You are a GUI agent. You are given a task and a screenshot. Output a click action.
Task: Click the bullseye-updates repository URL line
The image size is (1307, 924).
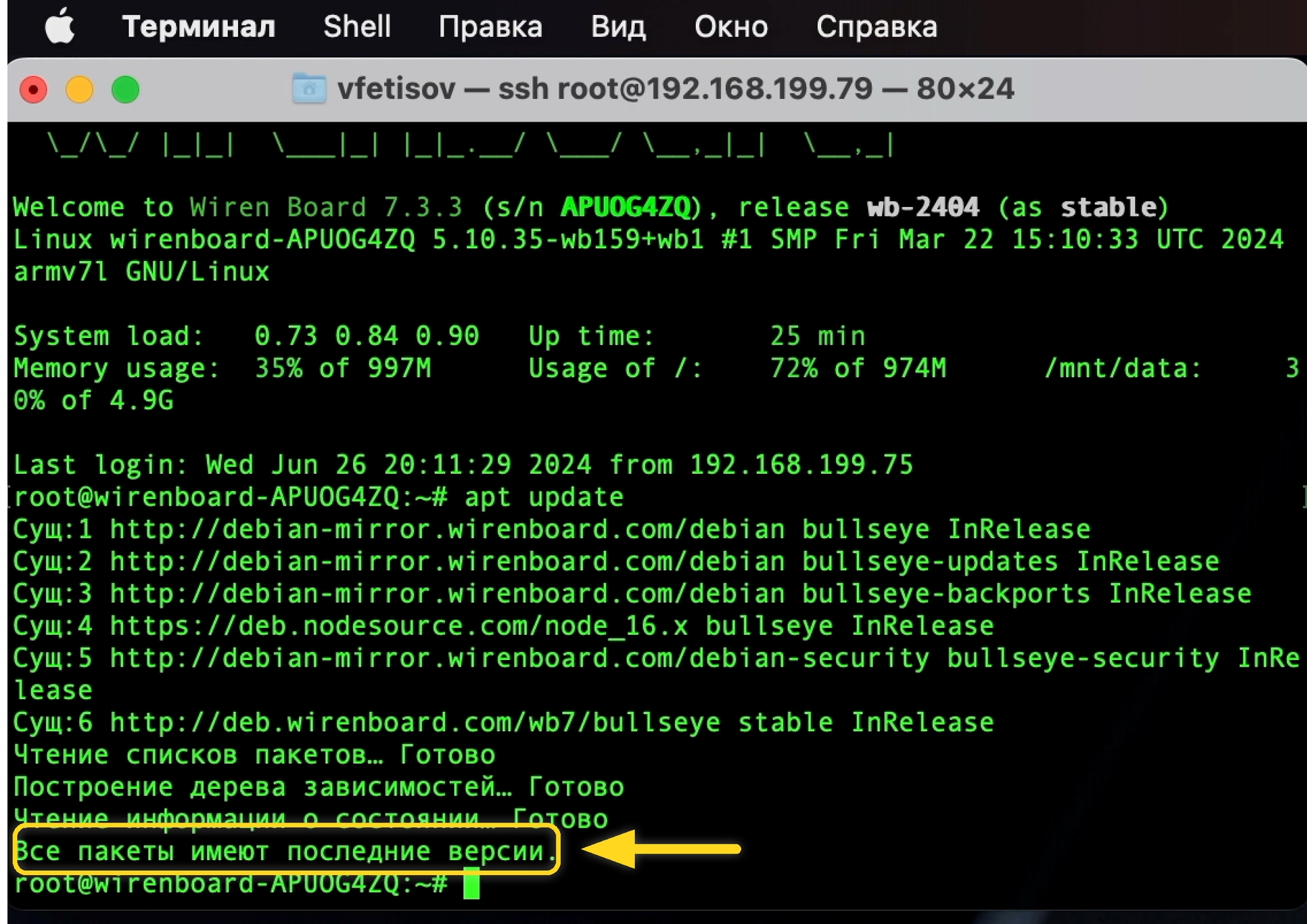(x=446, y=561)
